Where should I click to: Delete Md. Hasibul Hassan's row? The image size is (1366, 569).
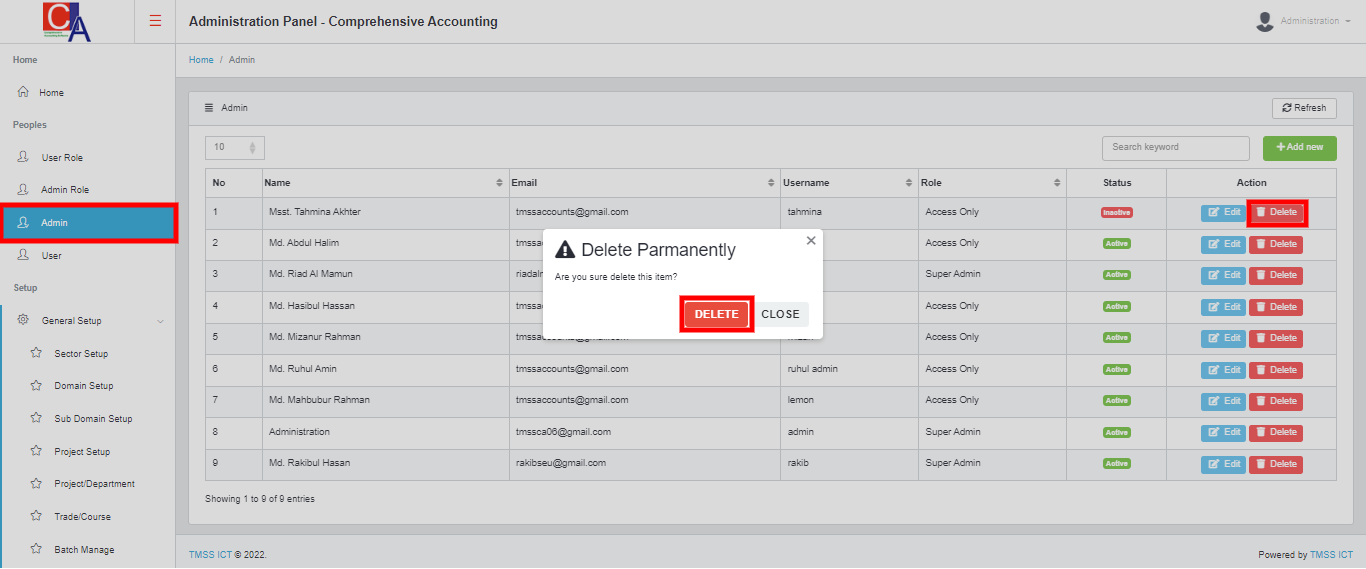pyautogui.click(x=1276, y=307)
